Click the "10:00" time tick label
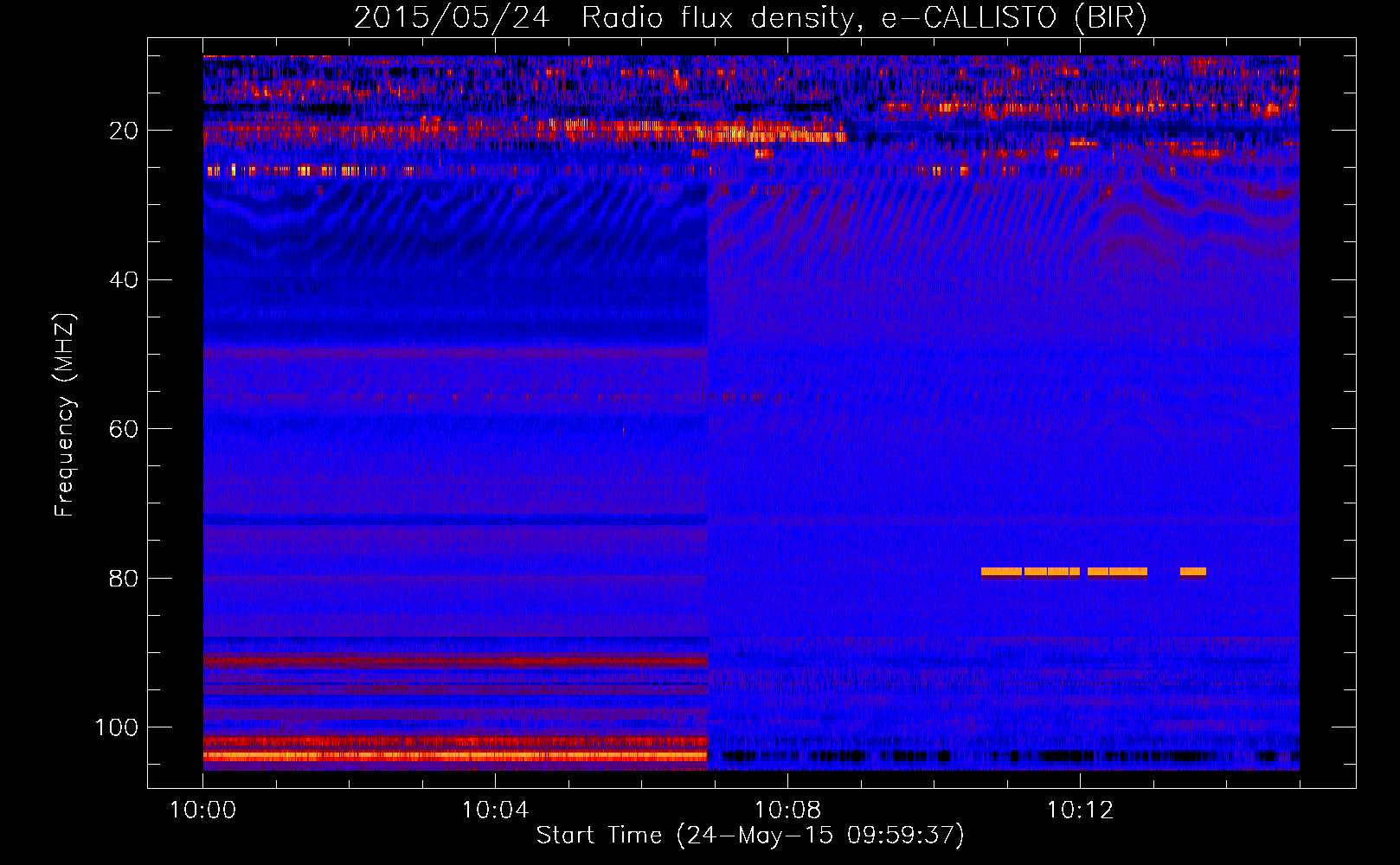Viewport: 1400px width, 865px height. pyautogui.click(x=202, y=811)
